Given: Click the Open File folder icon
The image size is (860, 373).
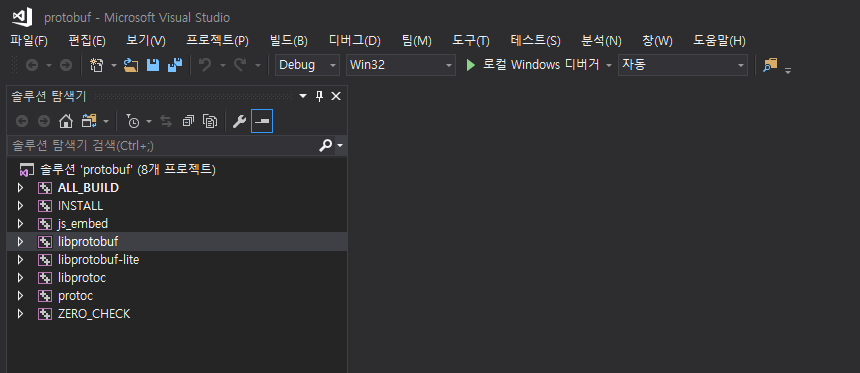Looking at the screenshot, I should 131,65.
